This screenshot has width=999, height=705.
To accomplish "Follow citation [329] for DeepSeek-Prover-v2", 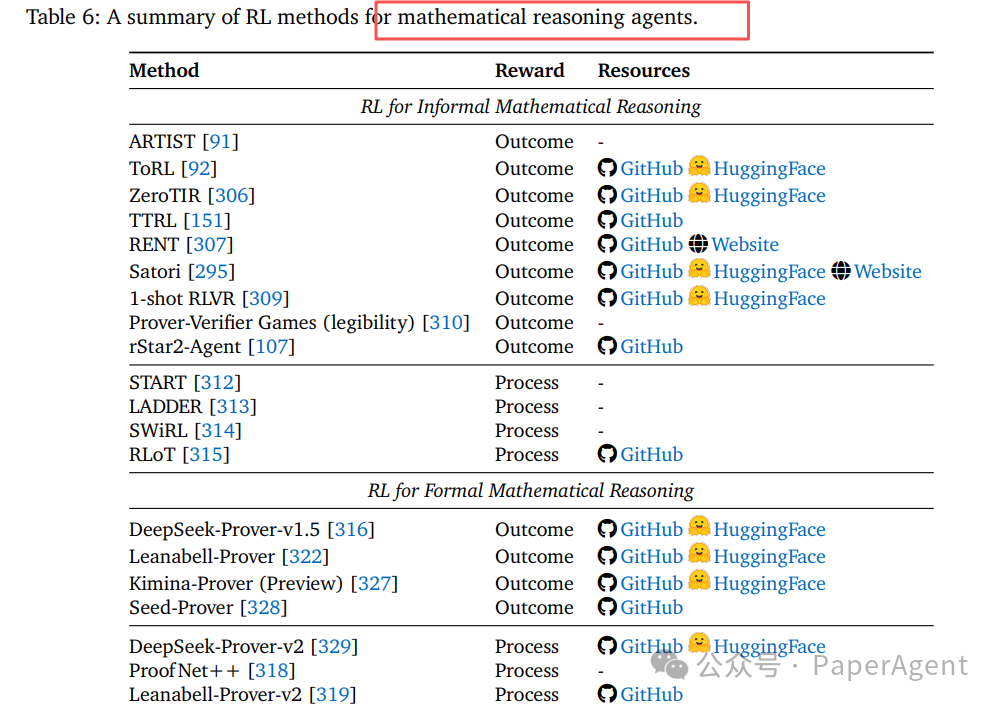I will pos(334,647).
